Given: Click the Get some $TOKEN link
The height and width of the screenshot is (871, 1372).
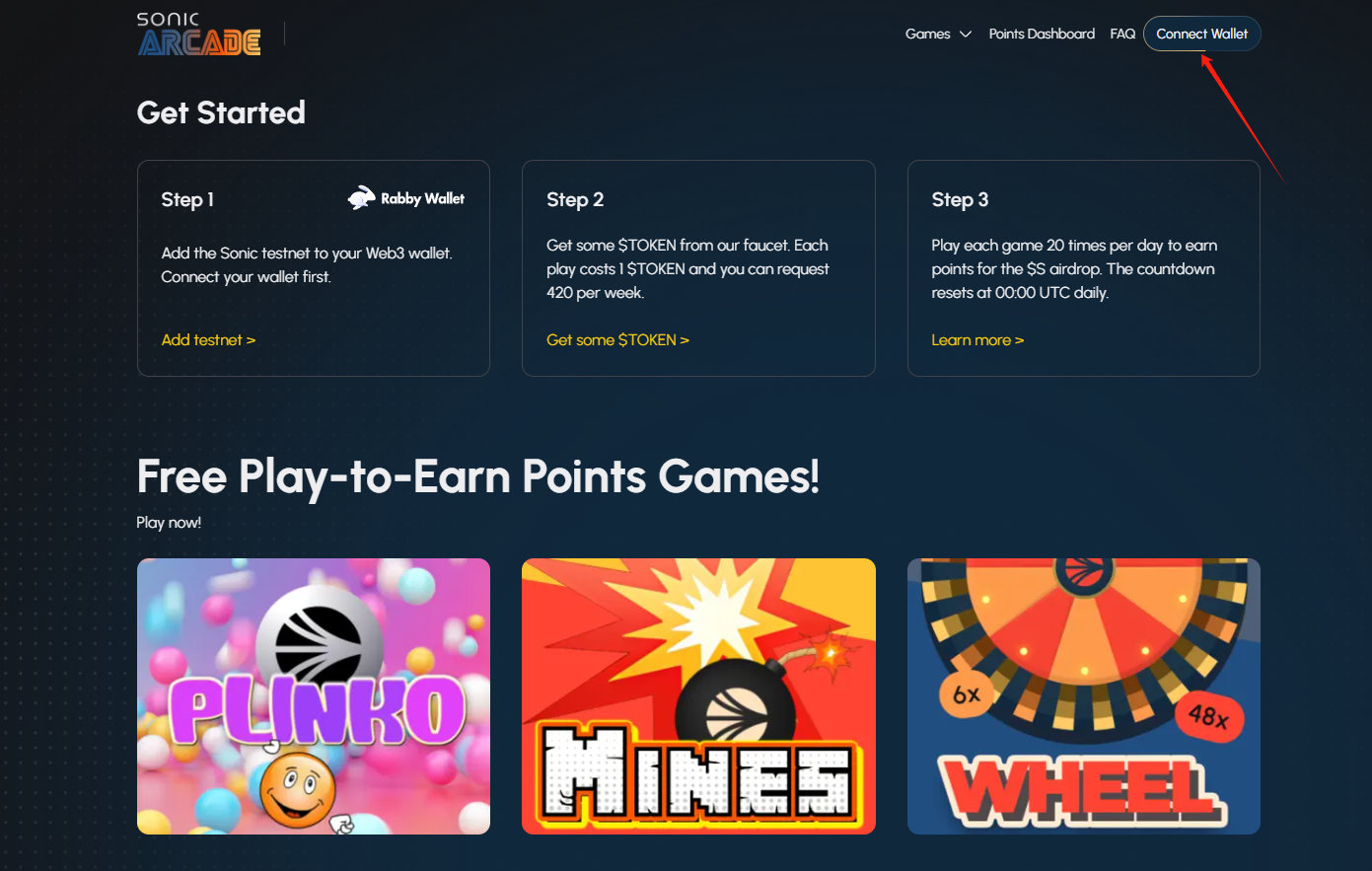Looking at the screenshot, I should [x=617, y=339].
